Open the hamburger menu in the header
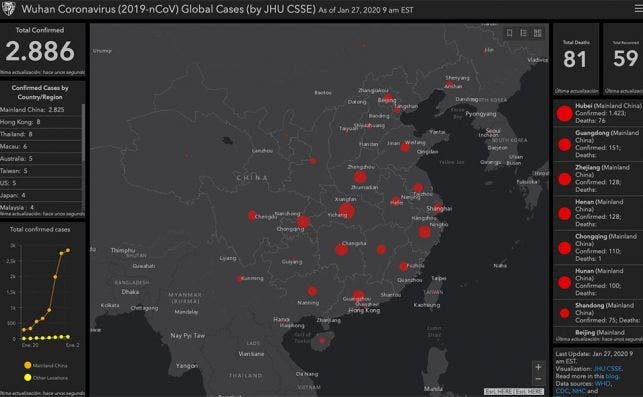This screenshot has height=397, width=643. [638, 8]
